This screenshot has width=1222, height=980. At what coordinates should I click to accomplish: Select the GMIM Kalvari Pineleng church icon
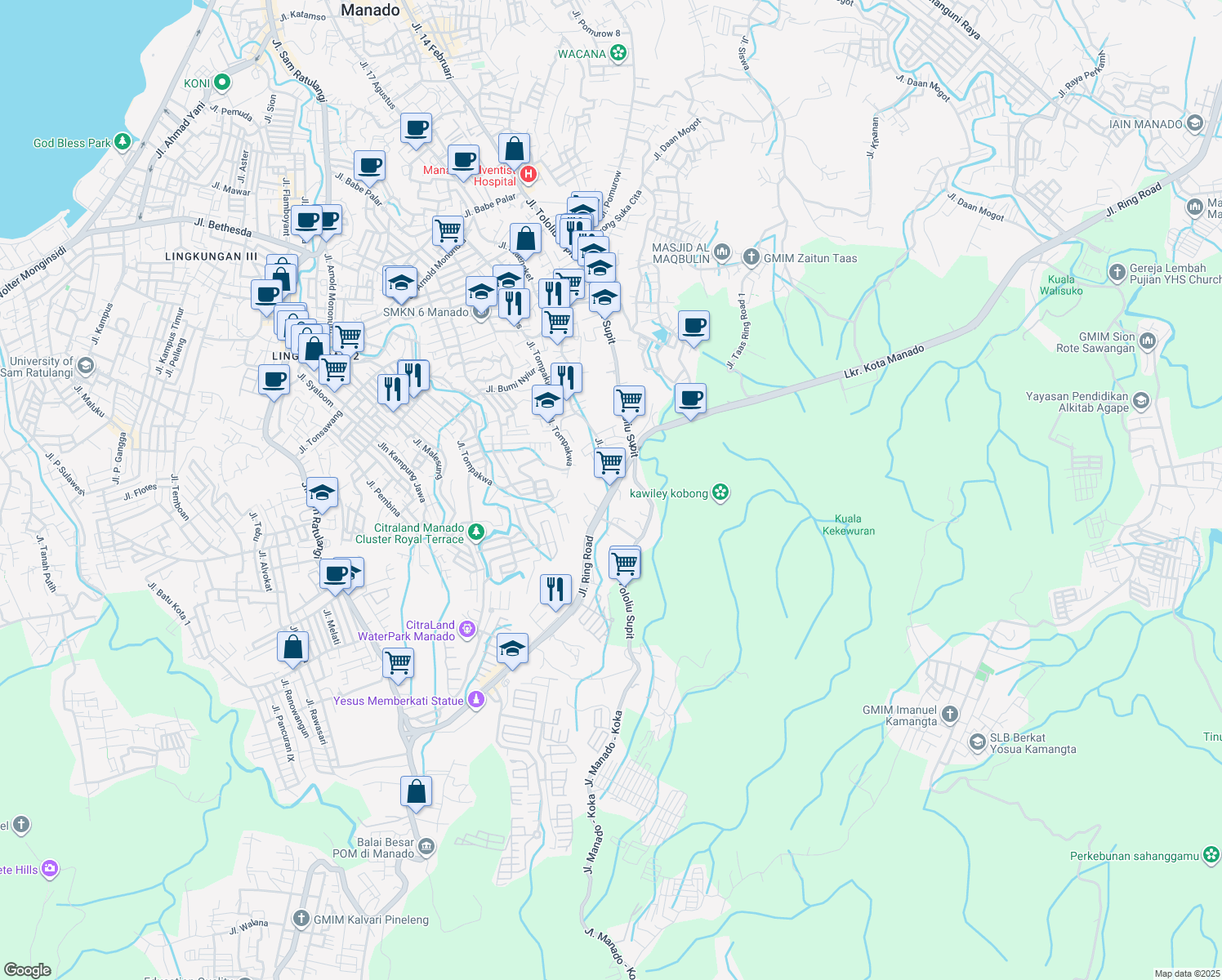(301, 919)
